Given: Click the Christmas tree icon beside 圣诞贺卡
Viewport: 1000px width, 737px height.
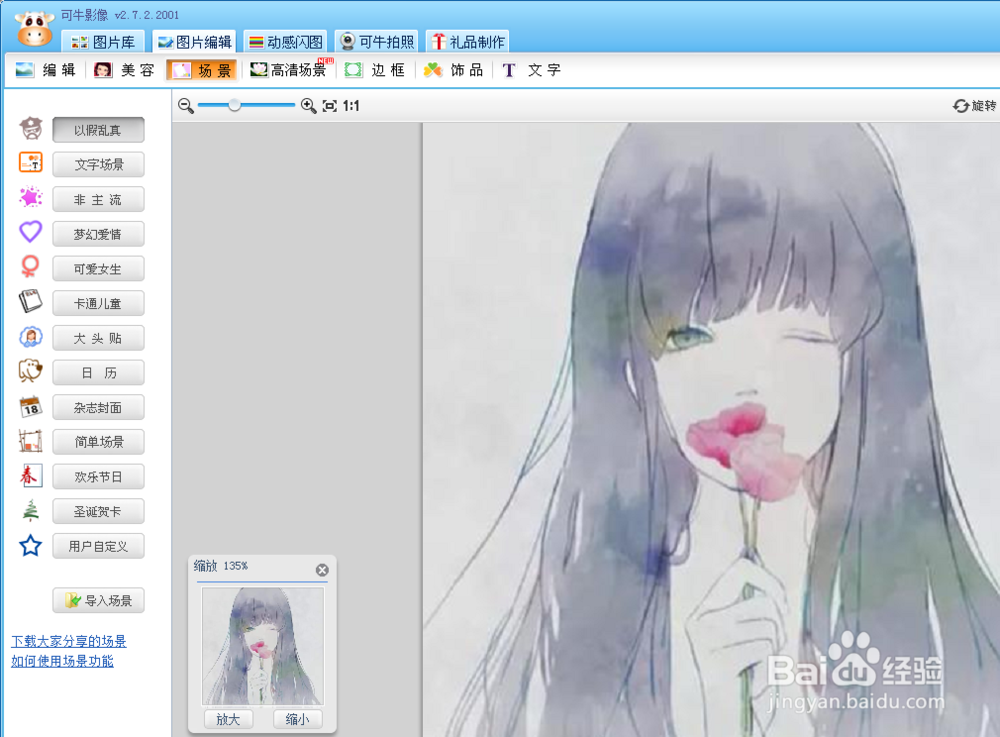Looking at the screenshot, I should tap(31, 510).
